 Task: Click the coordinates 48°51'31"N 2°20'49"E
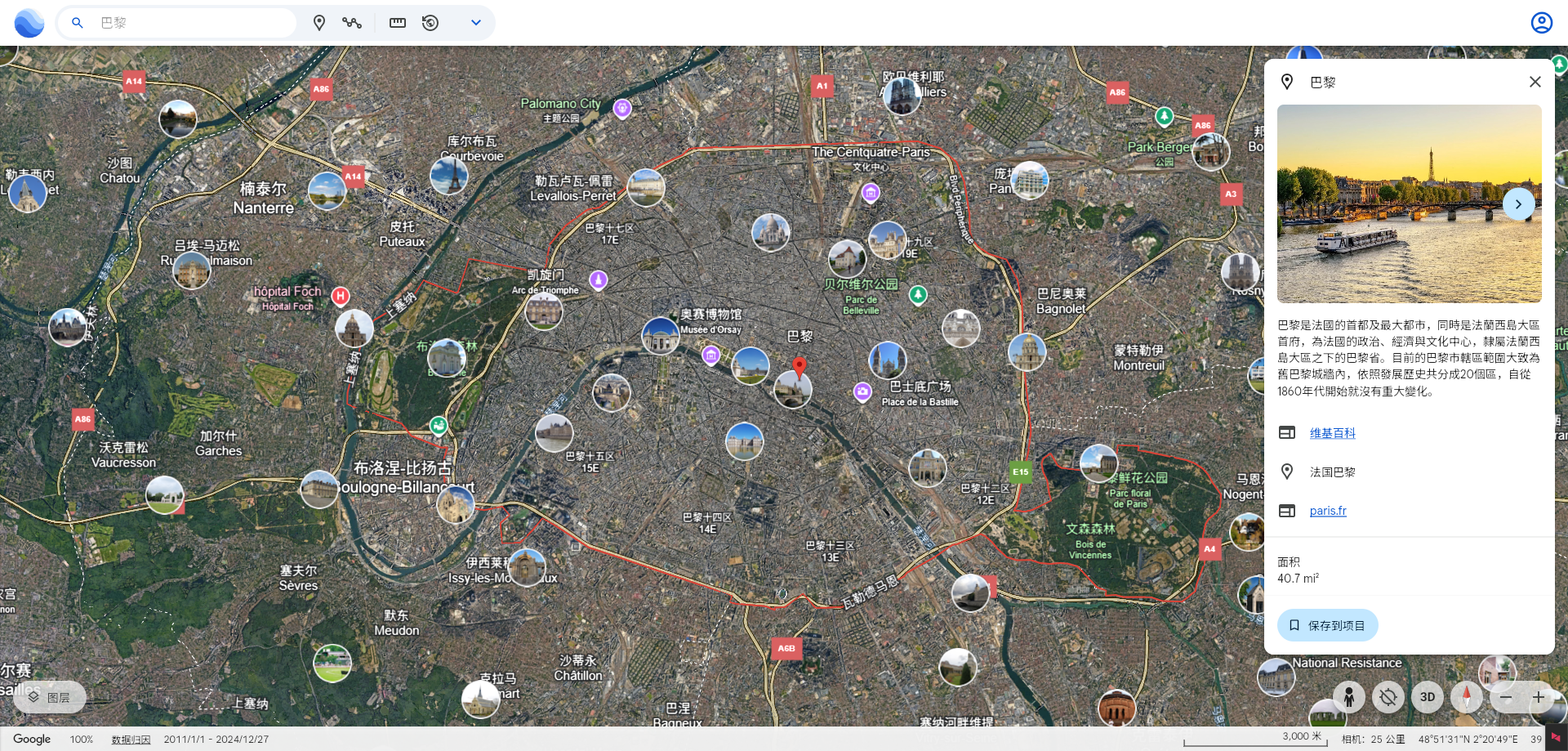click(1468, 740)
